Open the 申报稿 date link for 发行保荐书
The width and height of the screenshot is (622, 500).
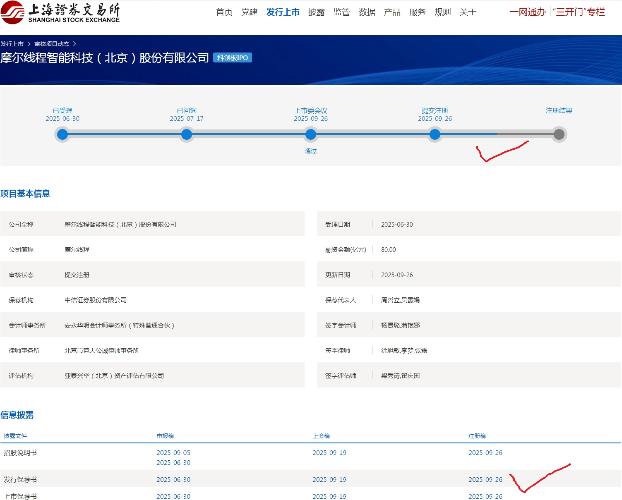(173, 480)
